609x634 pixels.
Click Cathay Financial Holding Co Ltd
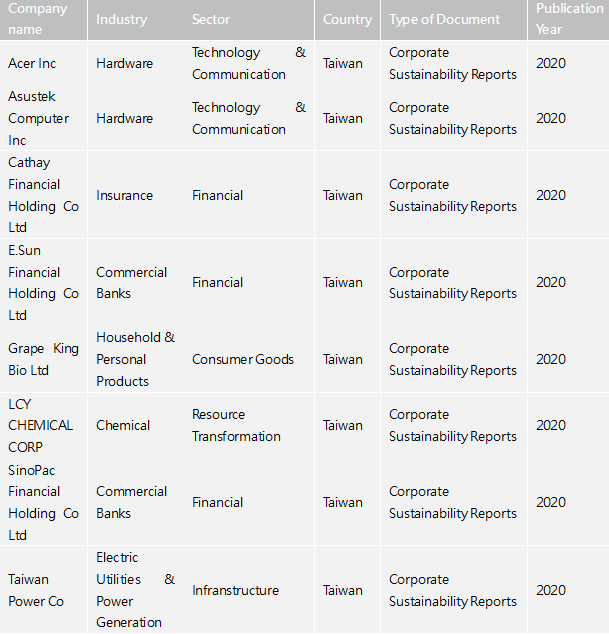43,195
